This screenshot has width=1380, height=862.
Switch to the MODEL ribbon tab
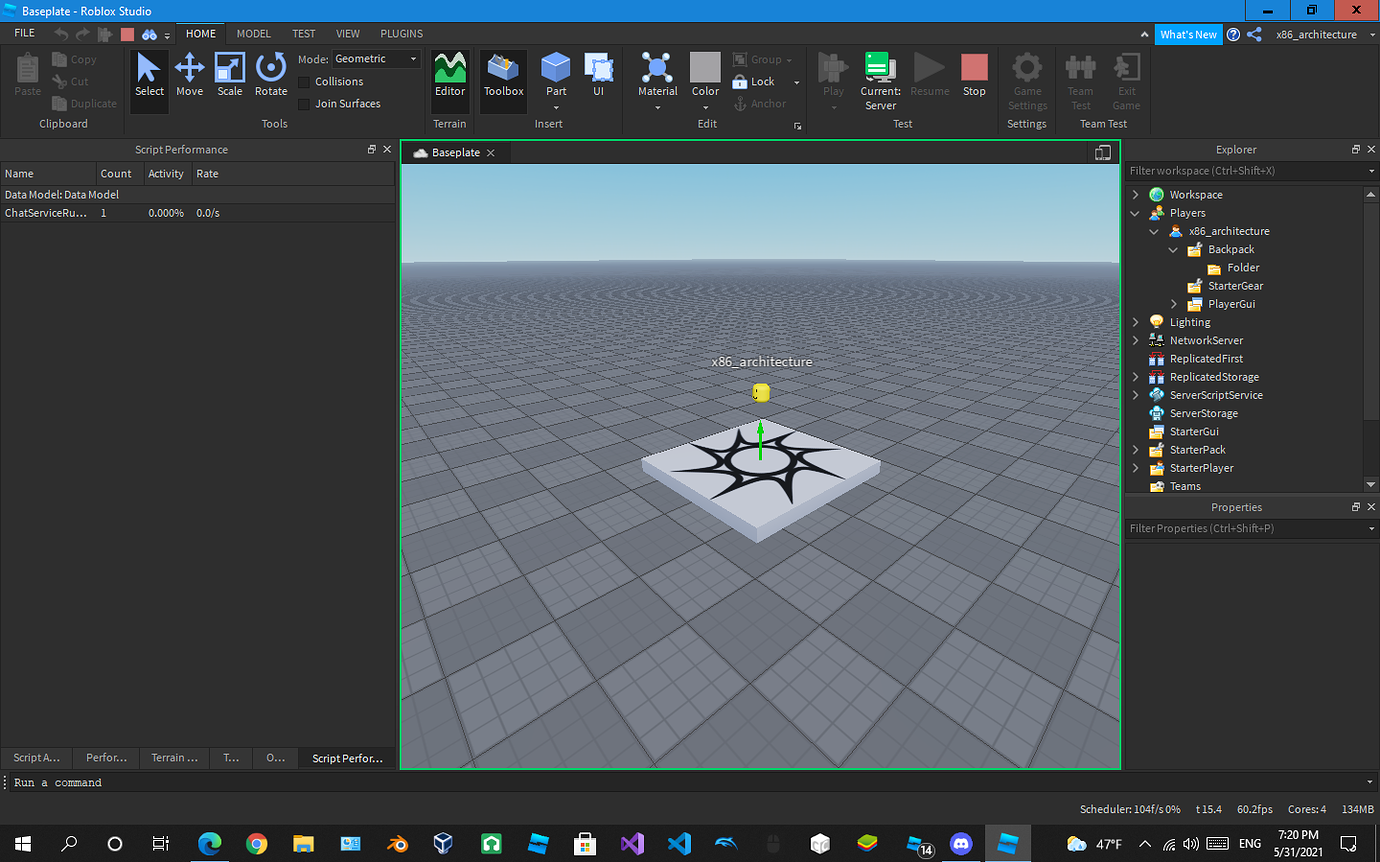pos(253,33)
